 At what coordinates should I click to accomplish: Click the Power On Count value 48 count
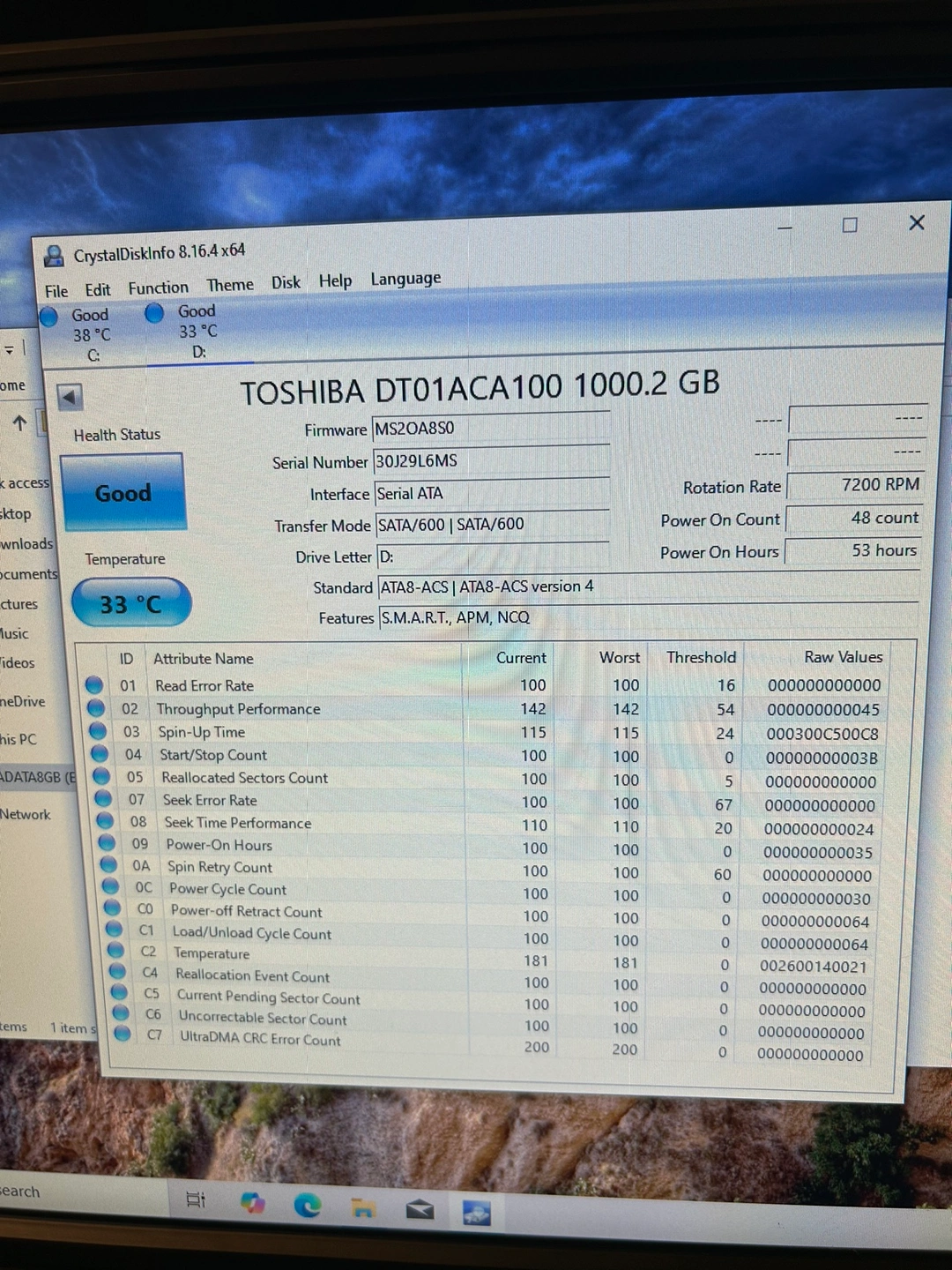point(853,518)
